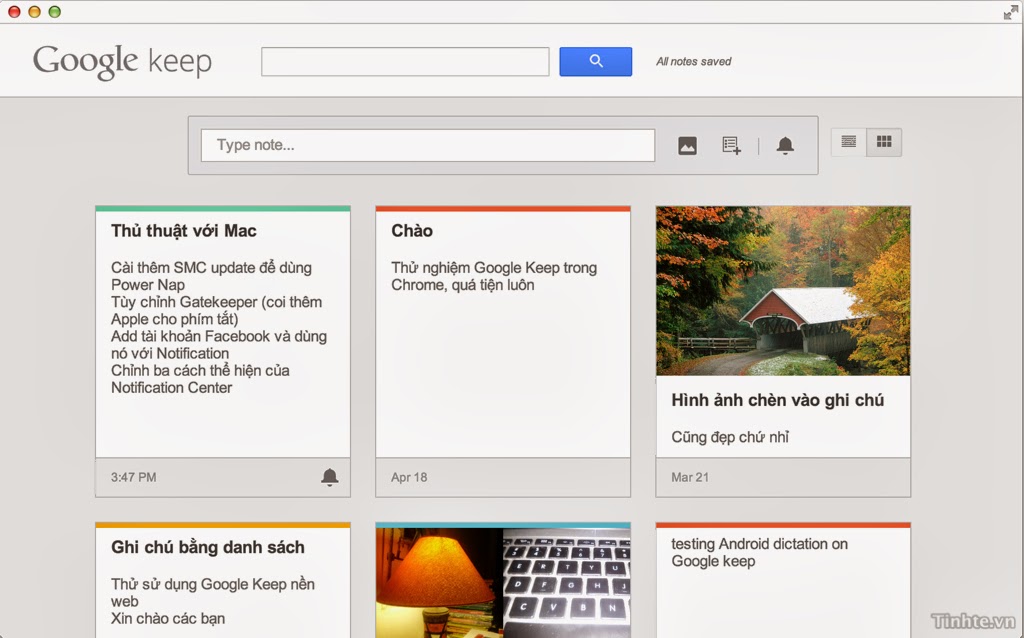Focus the search input field
Viewport: 1024px width, 638px height.
tap(405, 61)
